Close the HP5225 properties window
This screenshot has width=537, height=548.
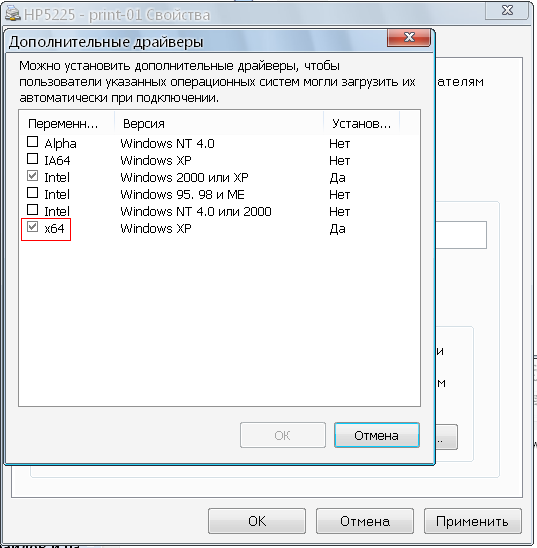tap(507, 10)
